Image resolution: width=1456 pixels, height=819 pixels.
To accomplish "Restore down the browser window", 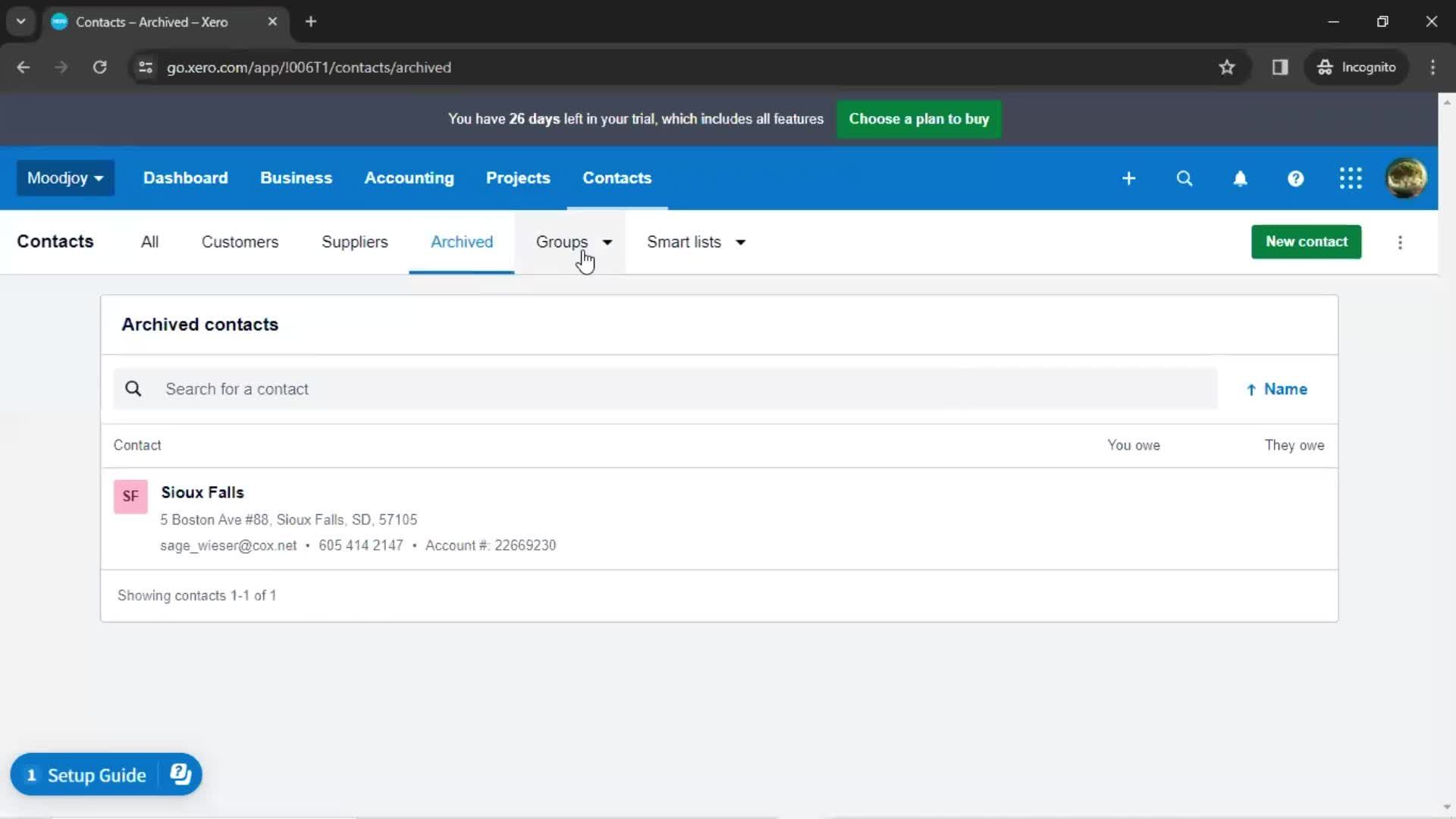I will coord(1382,22).
